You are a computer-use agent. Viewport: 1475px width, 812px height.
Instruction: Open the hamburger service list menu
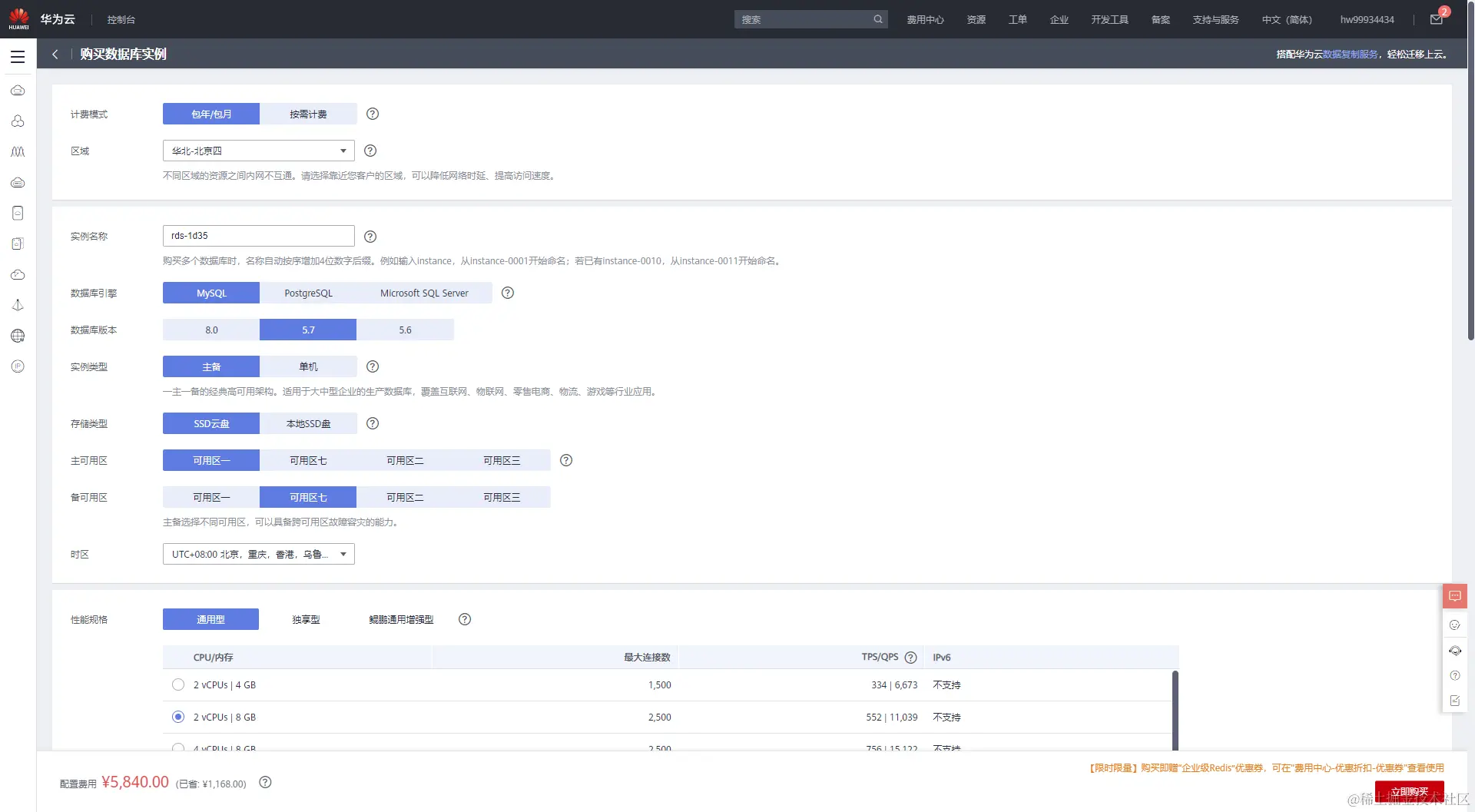click(18, 57)
